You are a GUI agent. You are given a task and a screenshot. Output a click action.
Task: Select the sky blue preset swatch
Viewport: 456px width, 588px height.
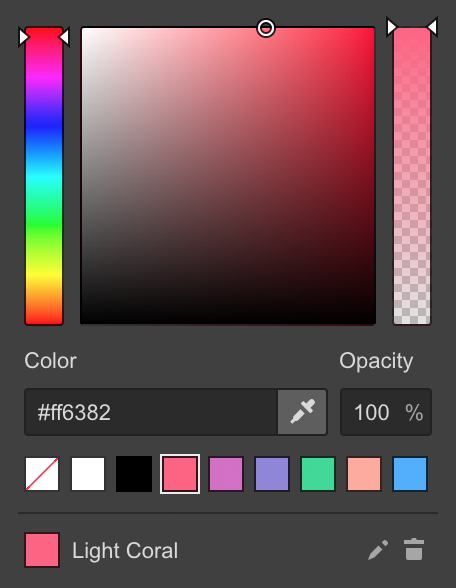pos(410,474)
